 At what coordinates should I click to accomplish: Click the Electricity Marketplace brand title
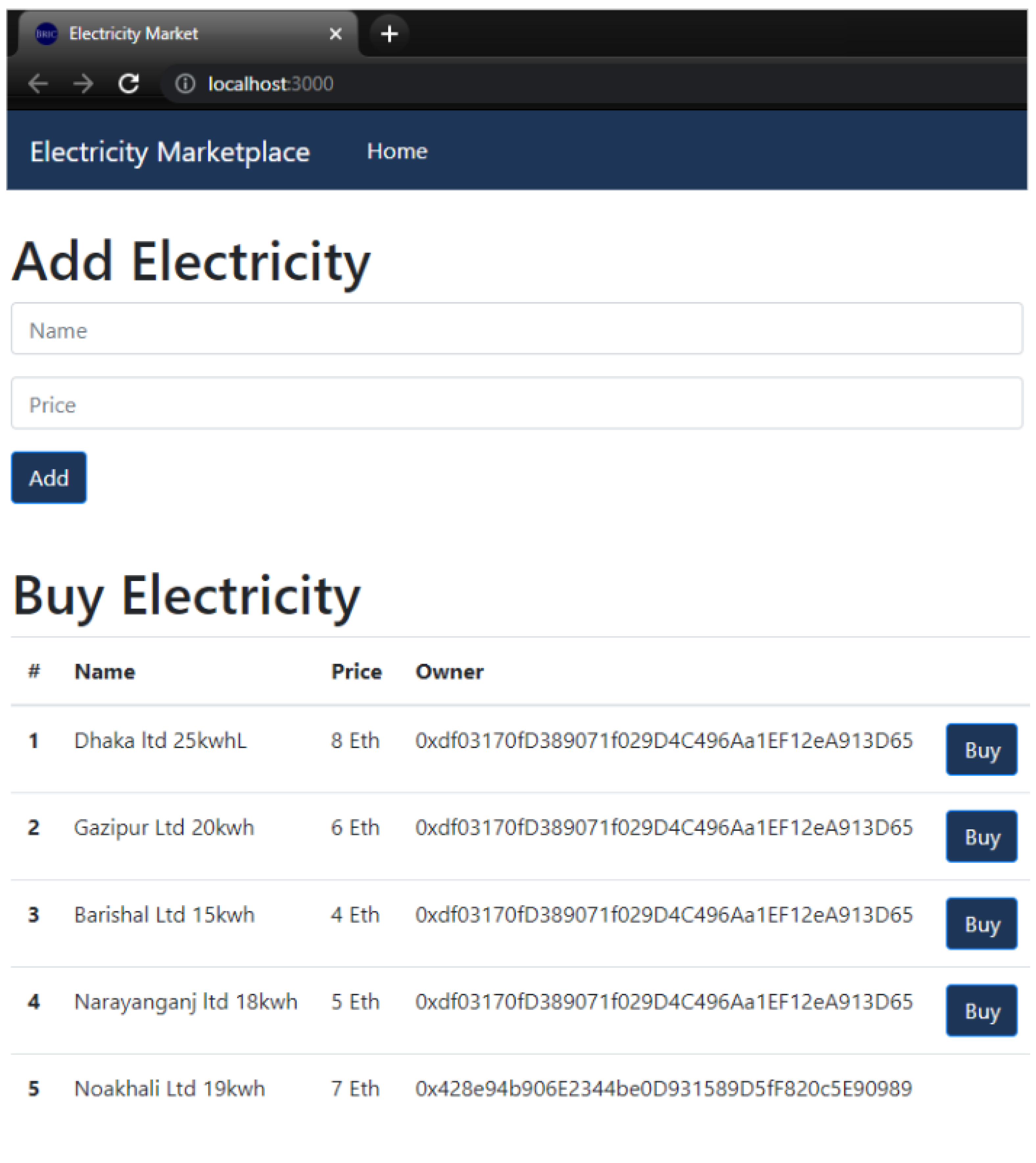[170, 152]
